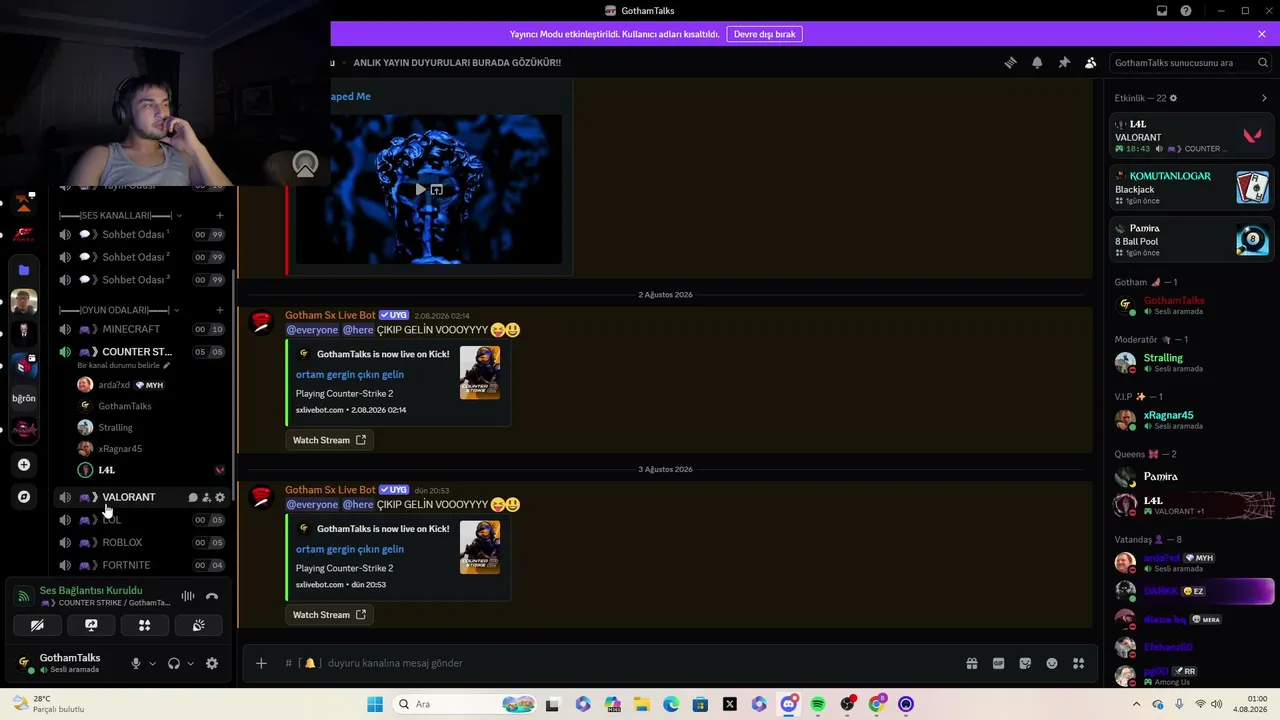Open Discord help icon
1280x720 pixels.
[1186, 11]
